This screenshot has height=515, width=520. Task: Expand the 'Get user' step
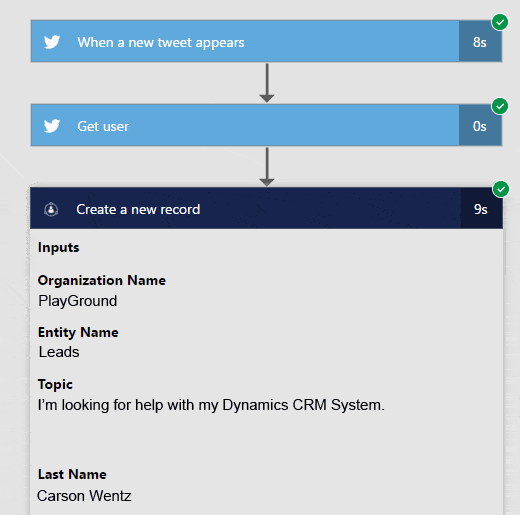pos(245,125)
